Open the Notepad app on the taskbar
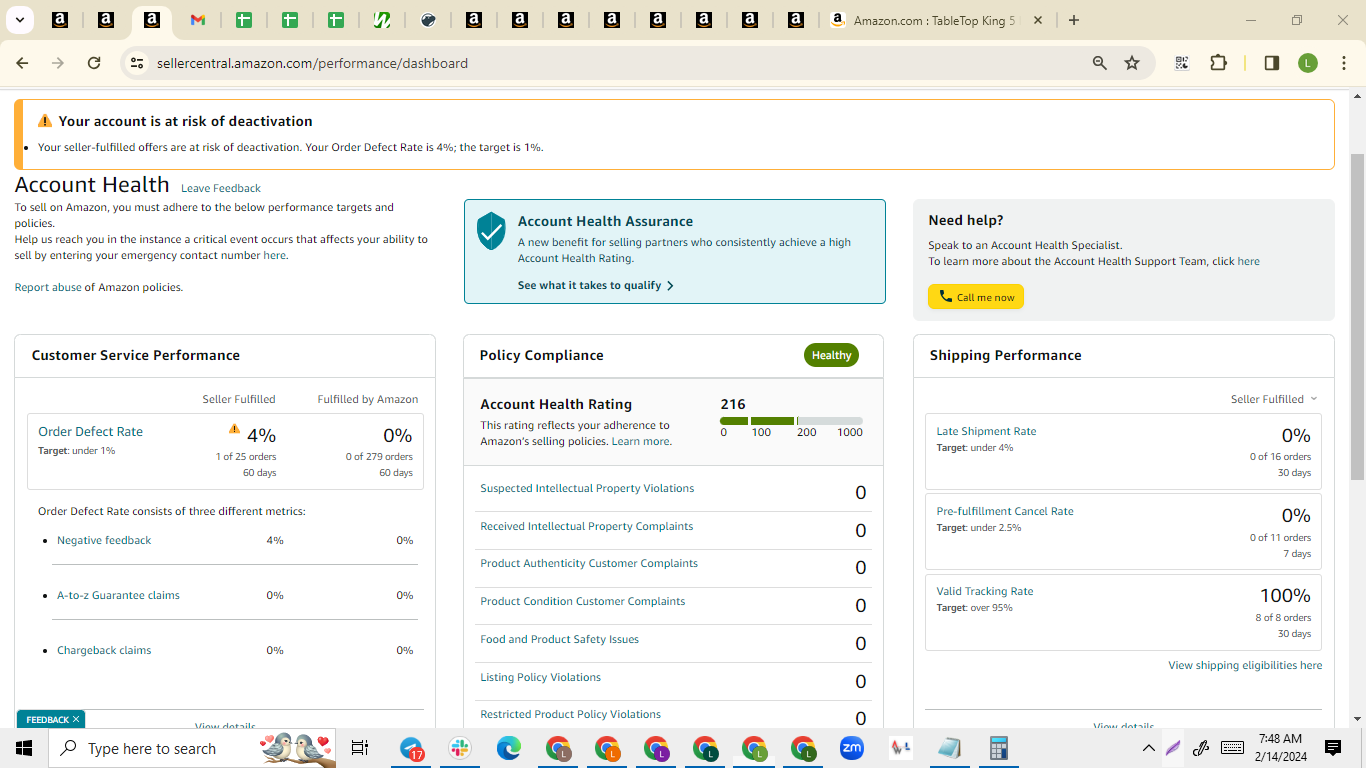 [x=949, y=748]
